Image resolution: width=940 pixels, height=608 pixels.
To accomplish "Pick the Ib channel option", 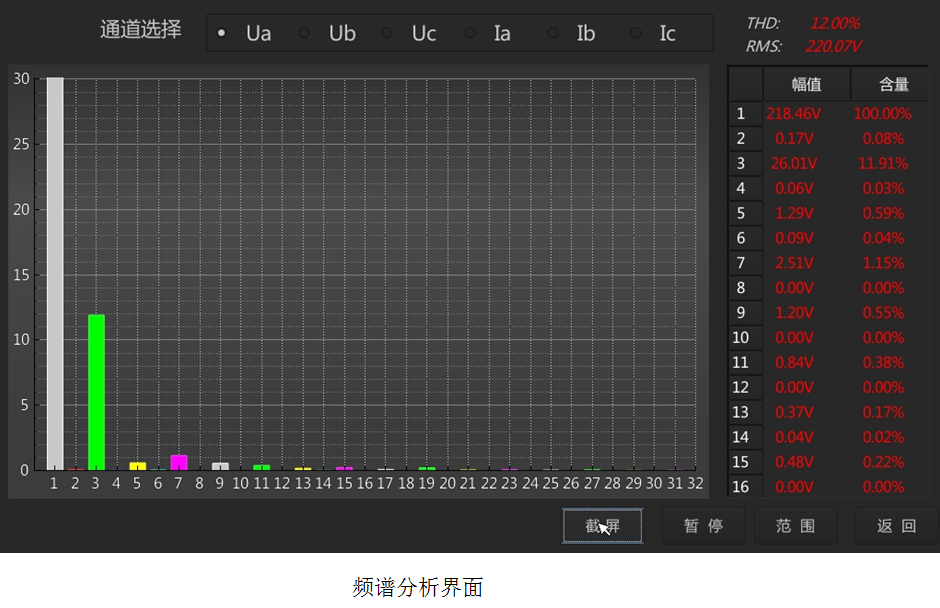I will pyautogui.click(x=552, y=33).
